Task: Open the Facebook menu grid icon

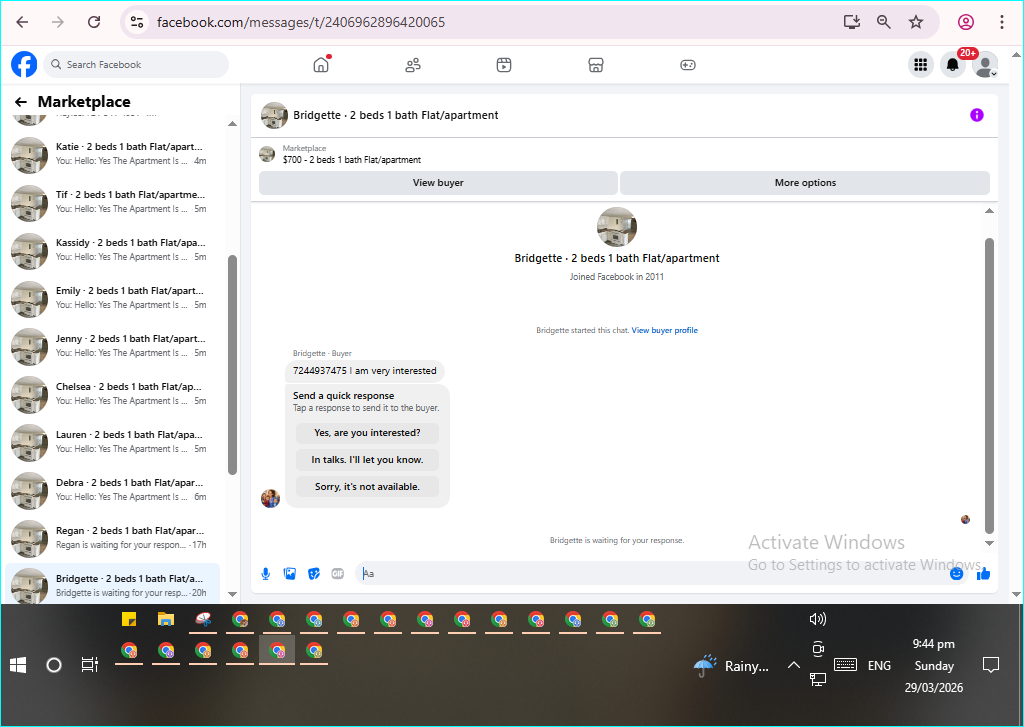Action: (x=921, y=65)
